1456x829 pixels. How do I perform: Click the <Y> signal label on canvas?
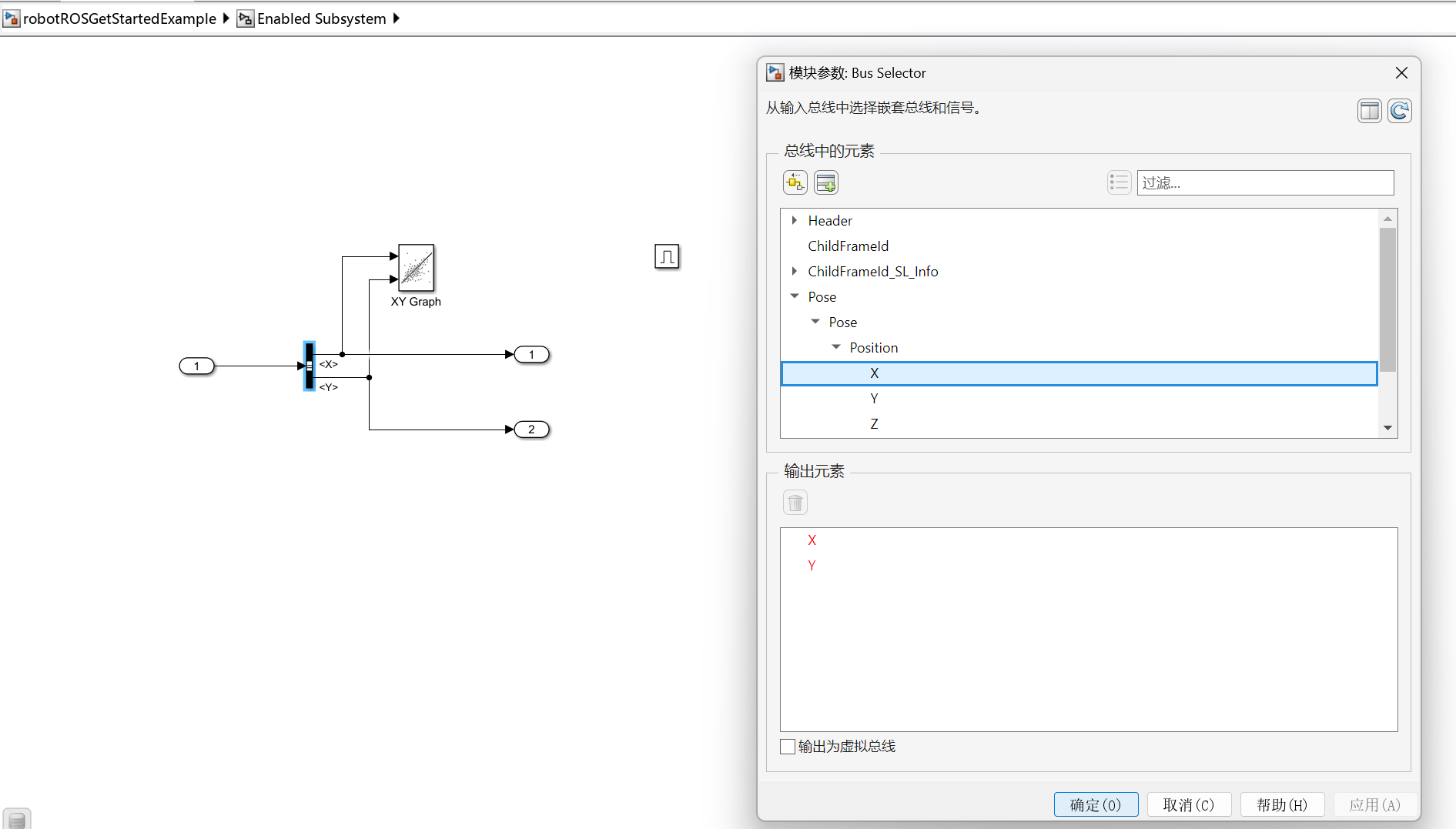pyautogui.click(x=329, y=387)
